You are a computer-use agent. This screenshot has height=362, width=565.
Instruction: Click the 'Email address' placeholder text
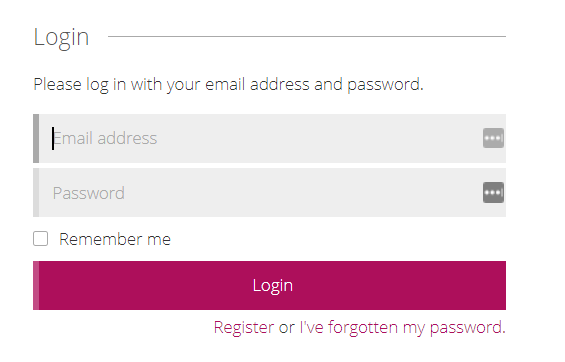(105, 138)
